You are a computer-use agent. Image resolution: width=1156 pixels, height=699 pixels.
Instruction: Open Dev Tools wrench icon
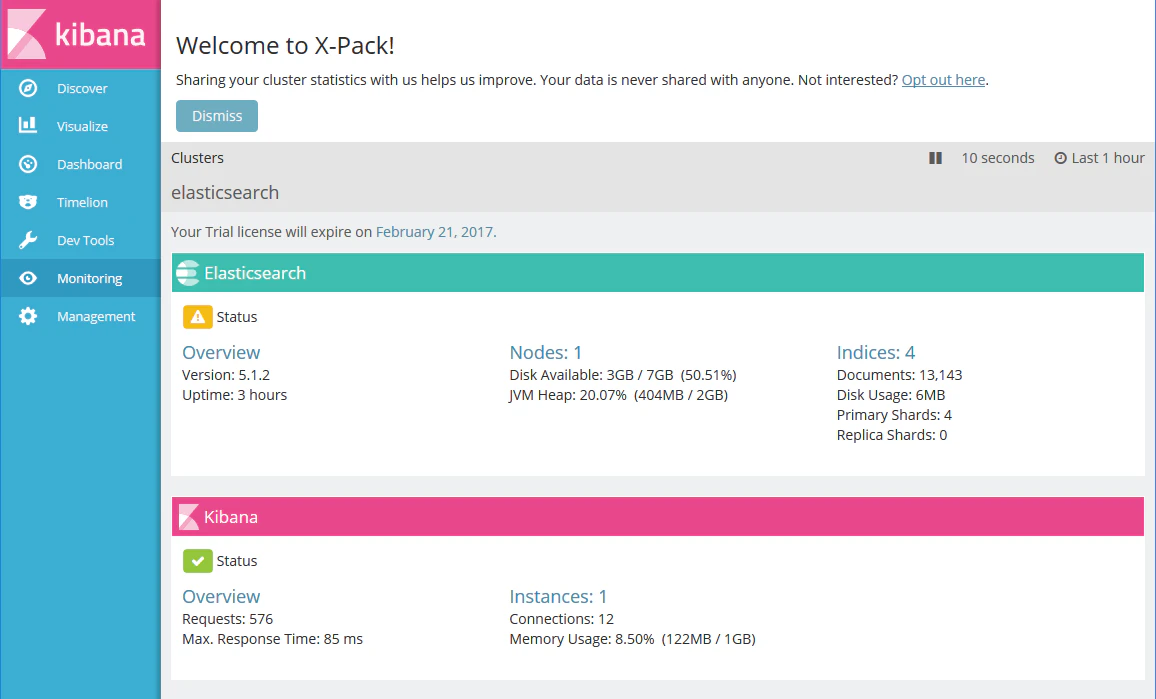[28, 240]
